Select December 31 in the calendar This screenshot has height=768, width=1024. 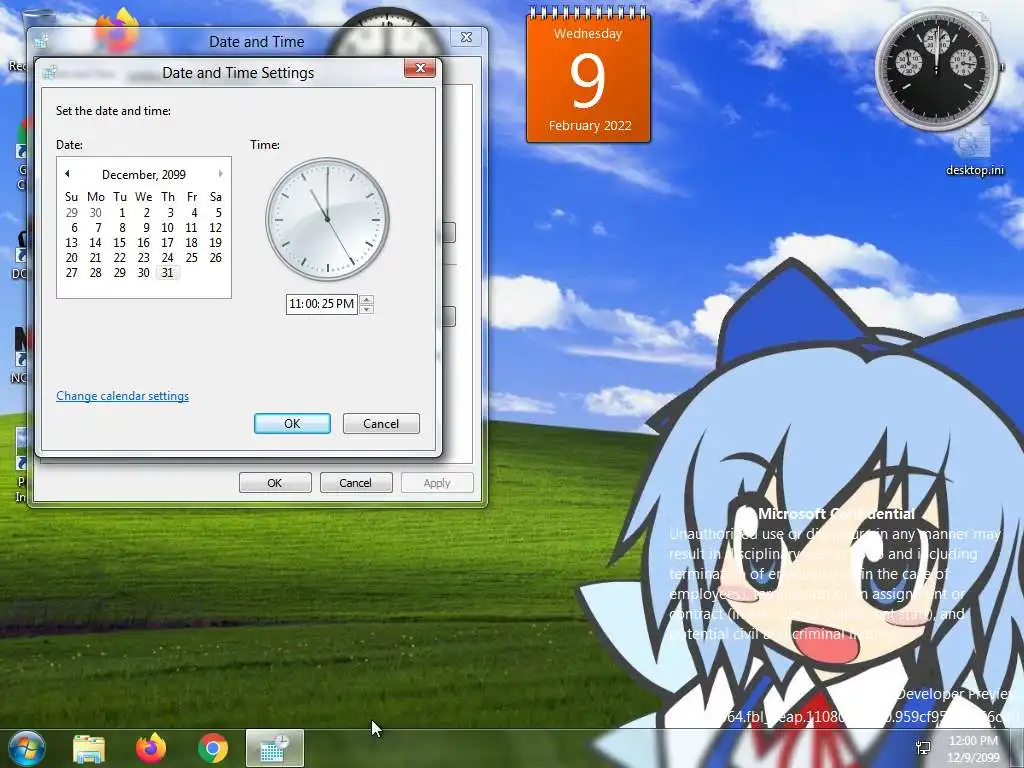tap(167, 273)
